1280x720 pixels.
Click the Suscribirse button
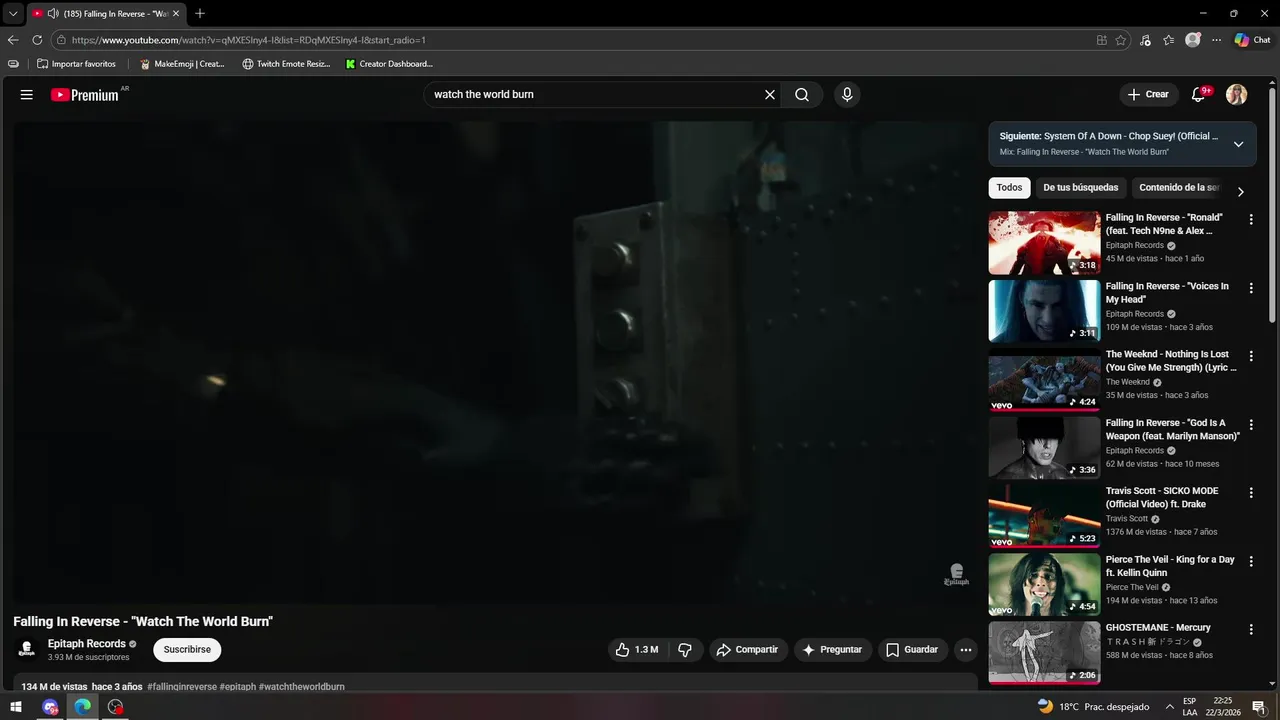187,649
